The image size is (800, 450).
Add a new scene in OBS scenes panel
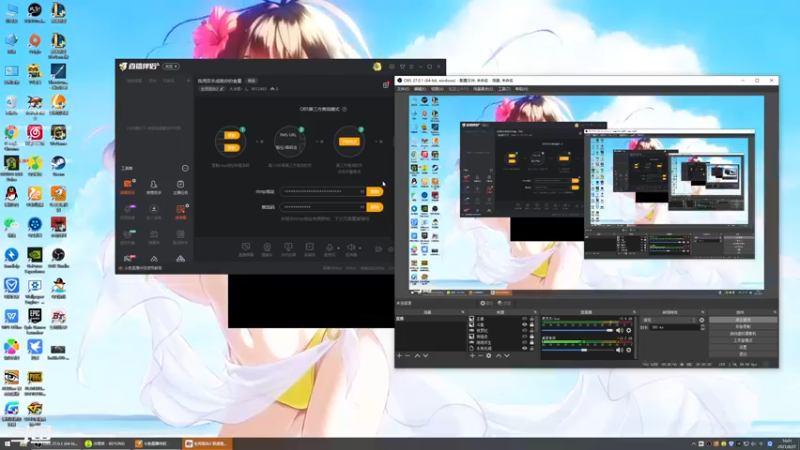tap(399, 356)
